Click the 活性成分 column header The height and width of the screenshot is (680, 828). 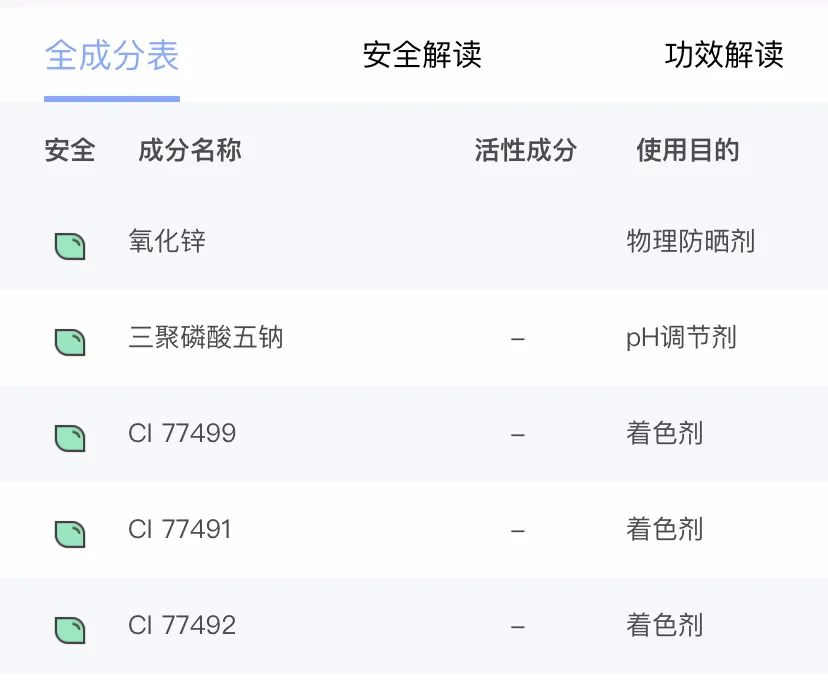point(525,150)
